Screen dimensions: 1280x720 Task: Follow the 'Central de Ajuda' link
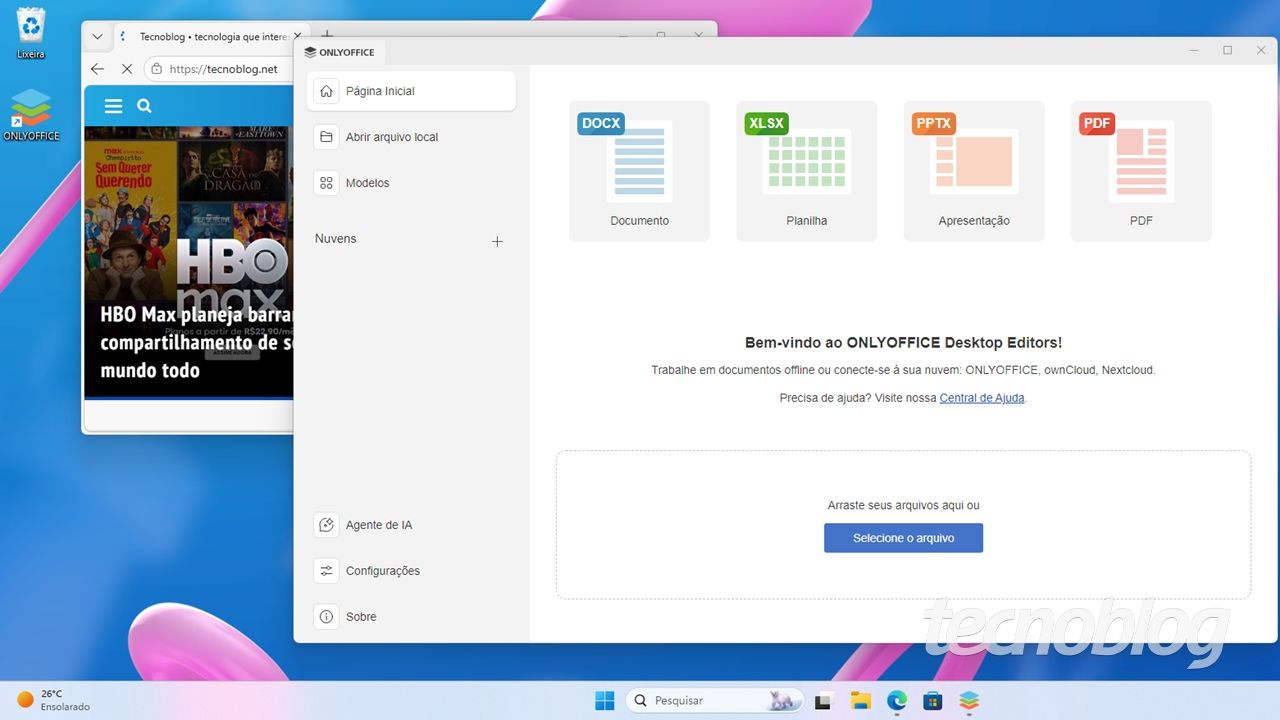tap(981, 397)
